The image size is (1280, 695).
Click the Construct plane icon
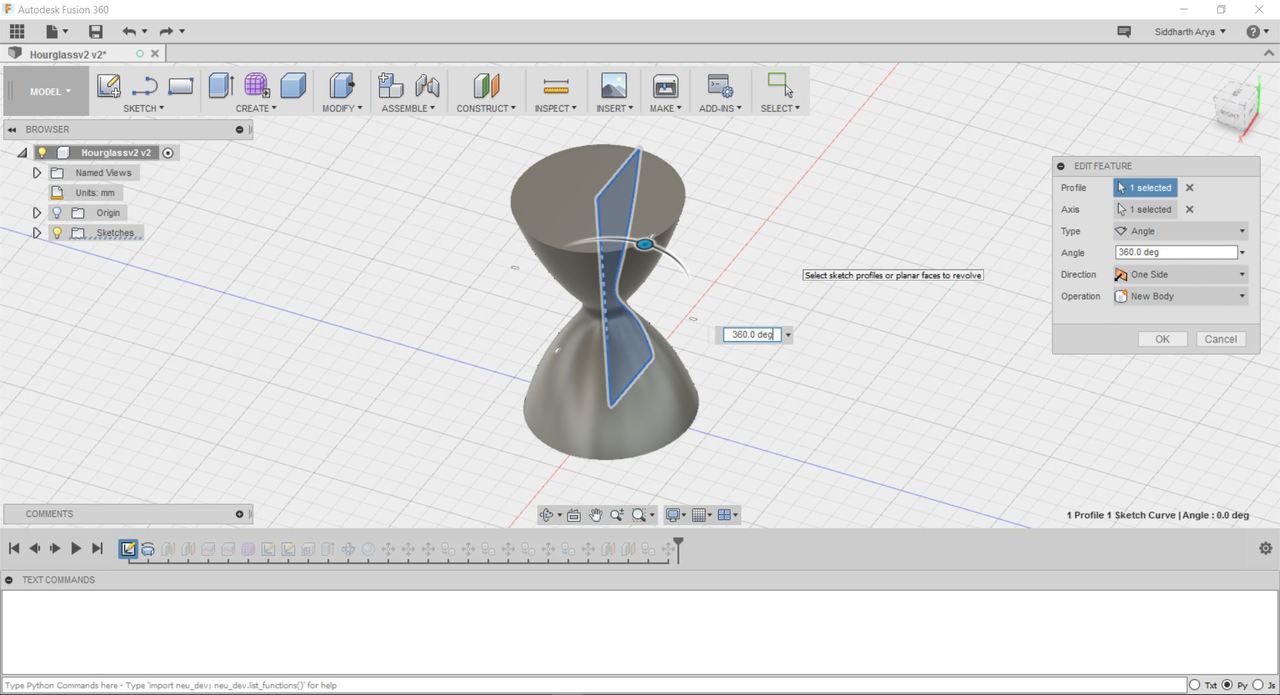tap(486, 86)
